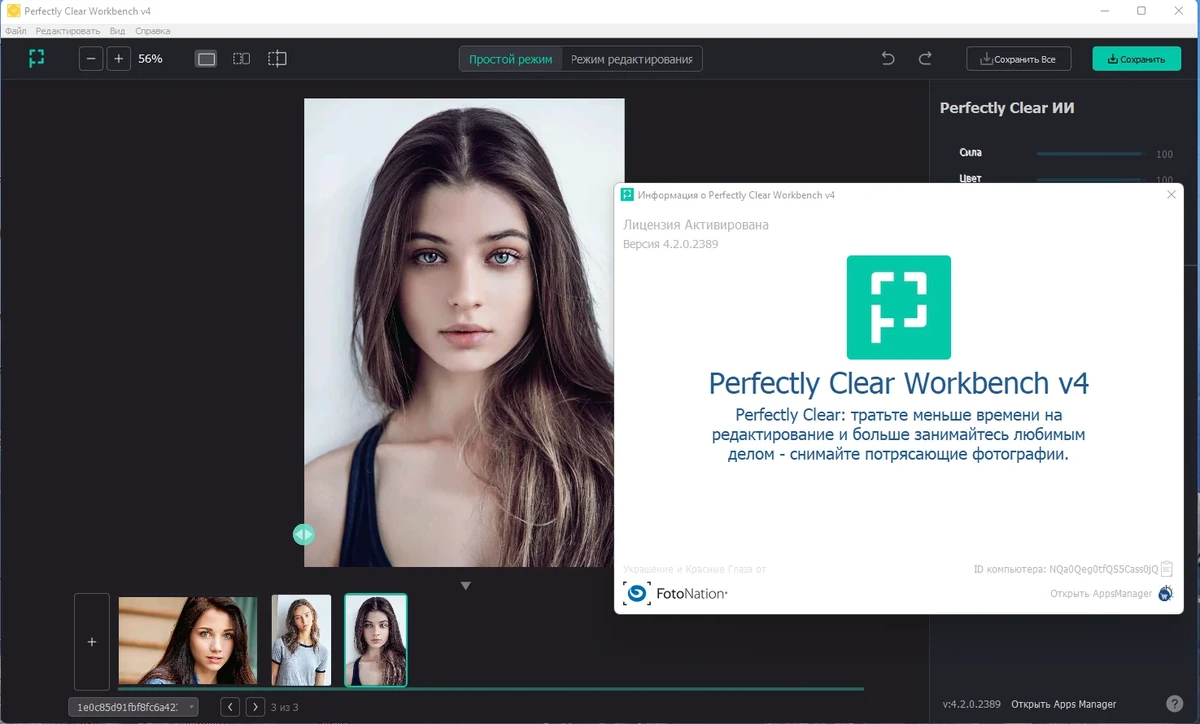Click the Perfectly Clear logo icon in toolbar
This screenshot has height=724, width=1200.
(x=37, y=59)
